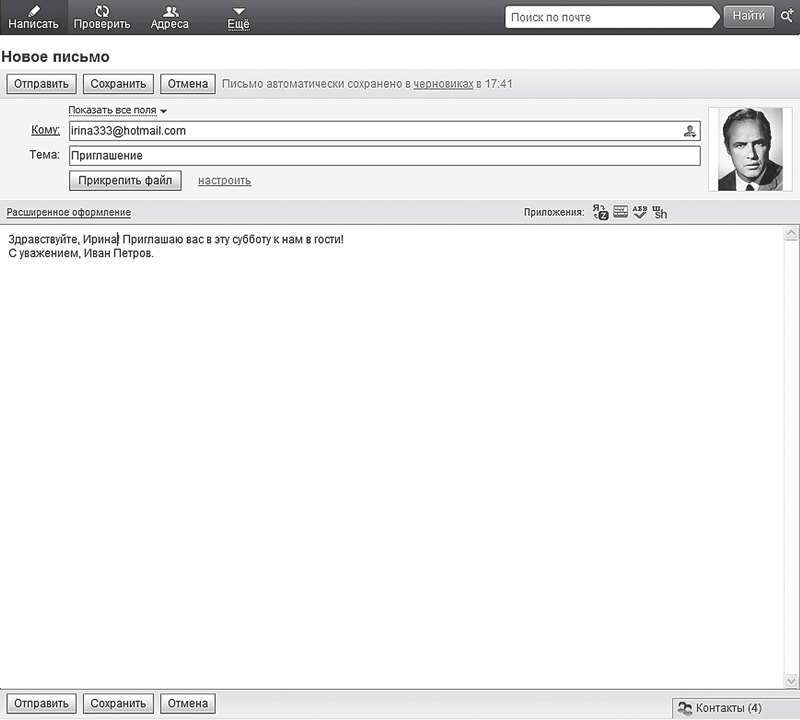
Task: Open advanced search magnifier icon
Action: (786, 16)
